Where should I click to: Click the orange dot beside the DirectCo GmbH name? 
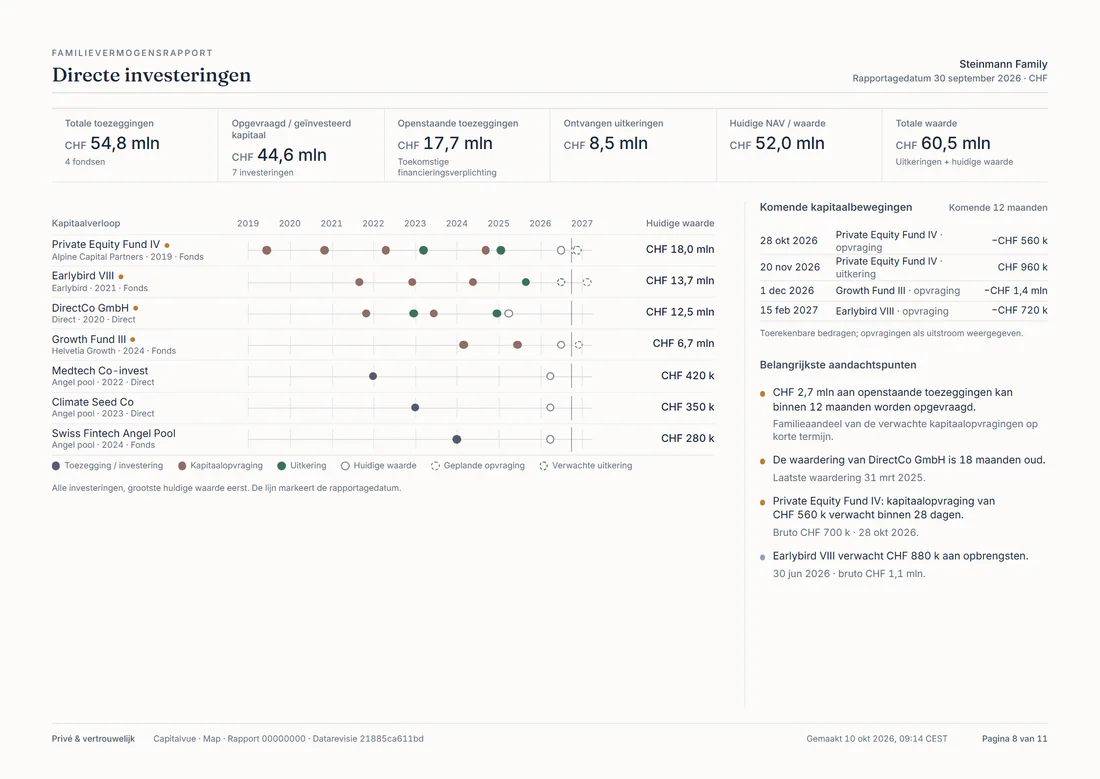pos(135,308)
